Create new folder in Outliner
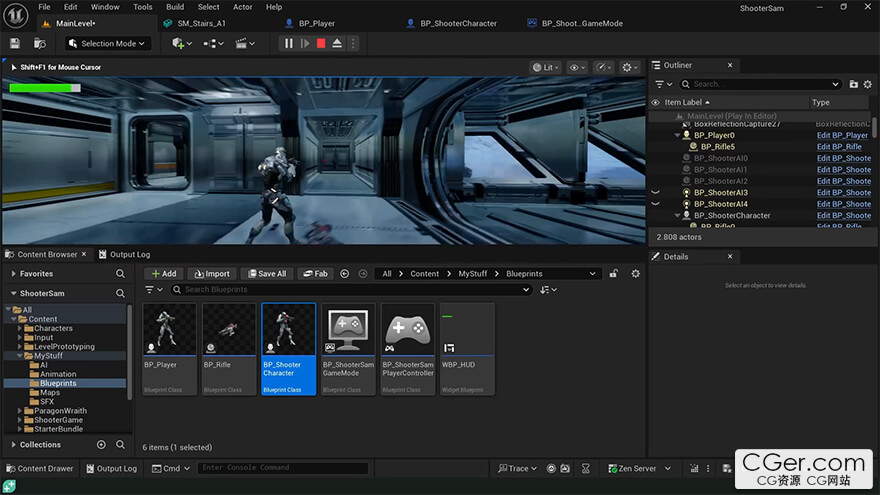Screen dimensions: 880x495 click(x=853, y=84)
